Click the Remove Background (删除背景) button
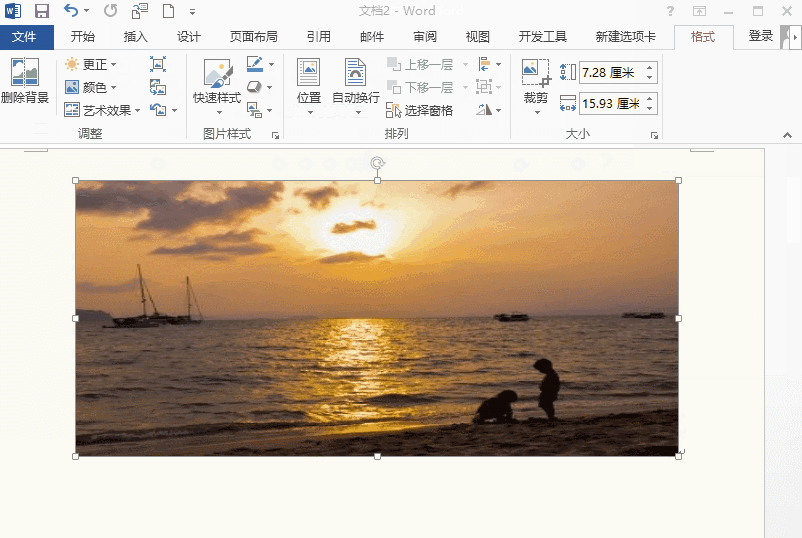This screenshot has width=802, height=538. [x=24, y=81]
